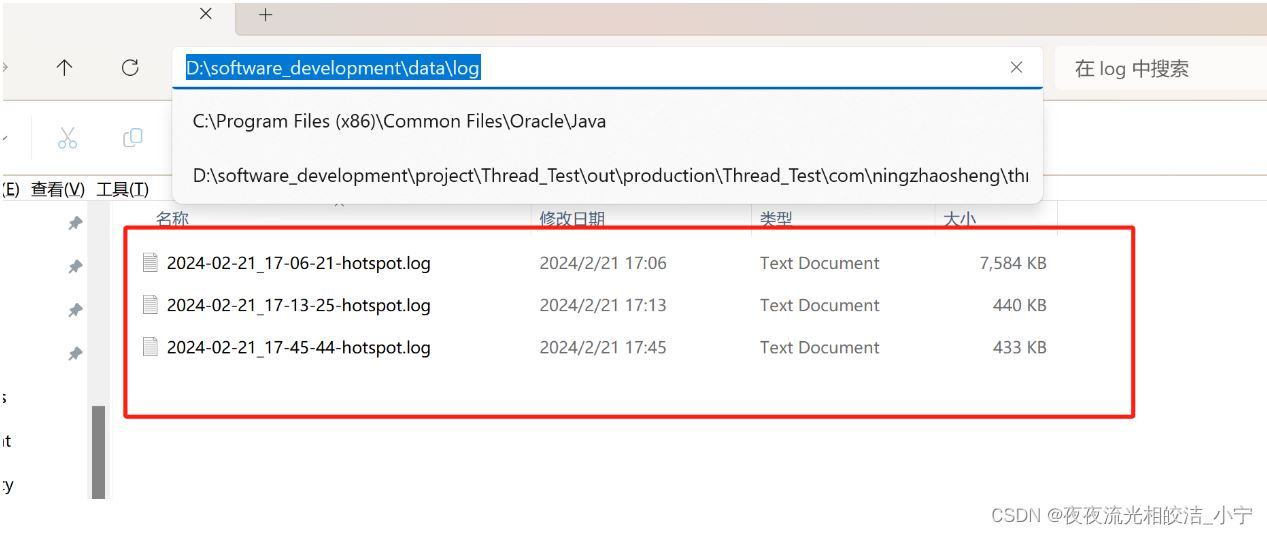1267x535 pixels.
Task: Go up one folder level
Action: coord(65,68)
